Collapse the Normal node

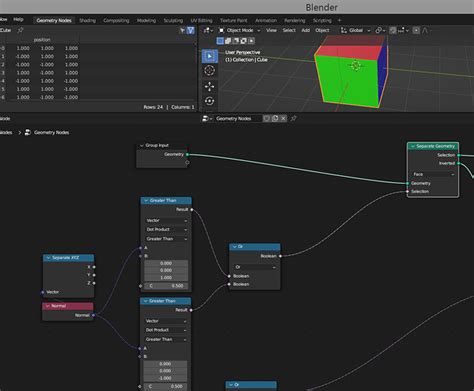pyautogui.click(x=48, y=306)
